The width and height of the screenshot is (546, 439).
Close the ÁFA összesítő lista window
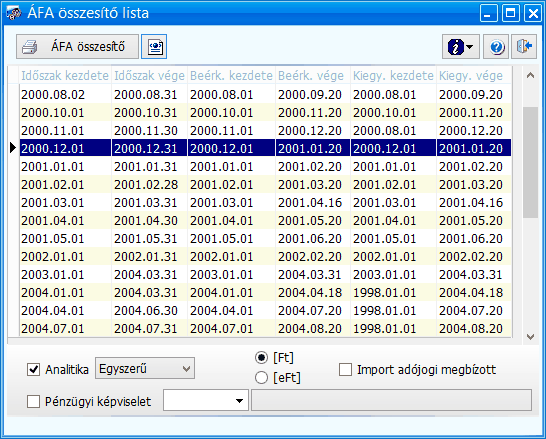[533, 13]
